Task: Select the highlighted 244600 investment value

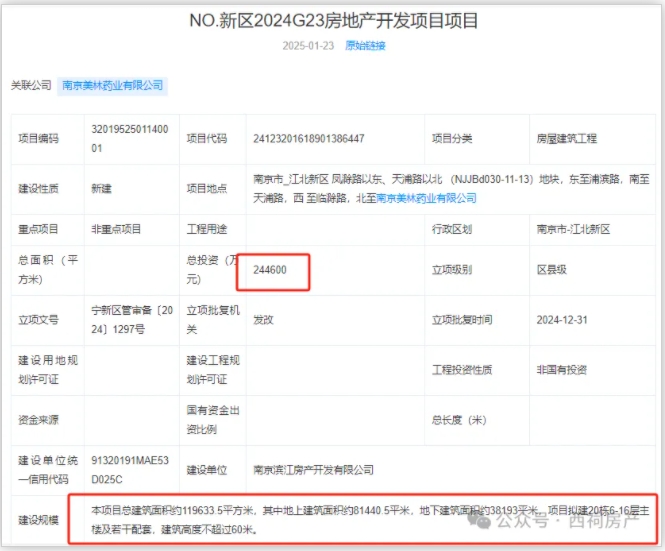Action: [x=273, y=270]
